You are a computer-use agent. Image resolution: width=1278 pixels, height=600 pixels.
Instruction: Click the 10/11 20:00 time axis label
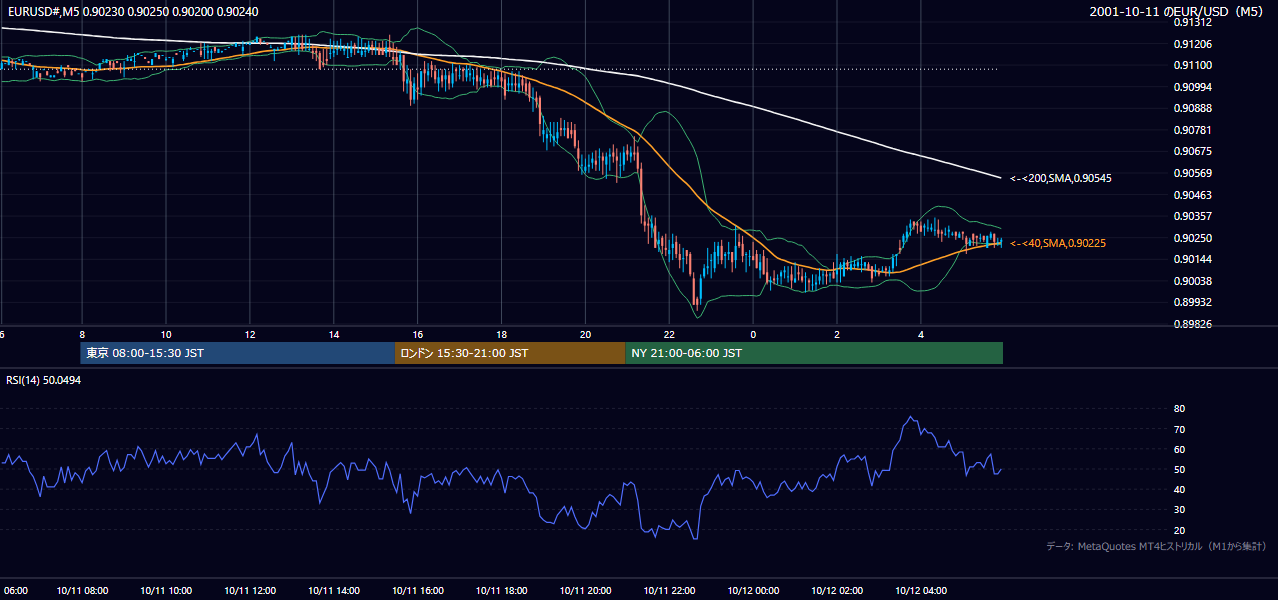click(x=586, y=590)
